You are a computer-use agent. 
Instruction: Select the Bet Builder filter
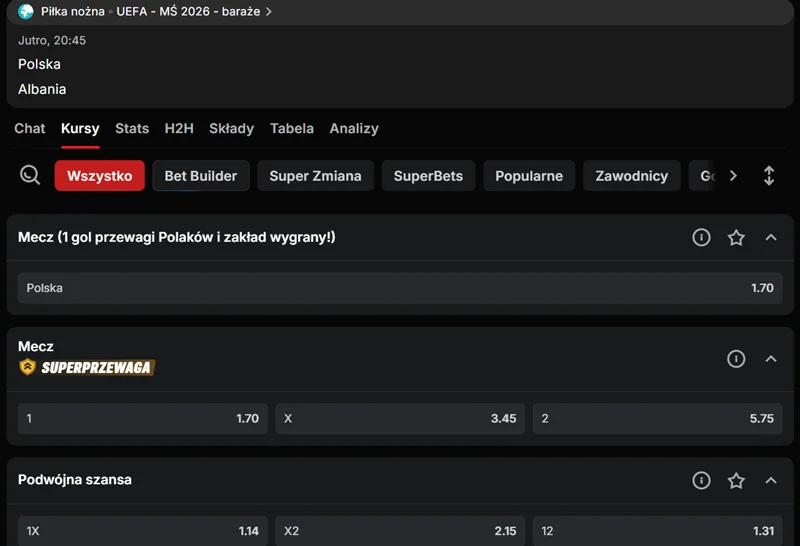[201, 176]
